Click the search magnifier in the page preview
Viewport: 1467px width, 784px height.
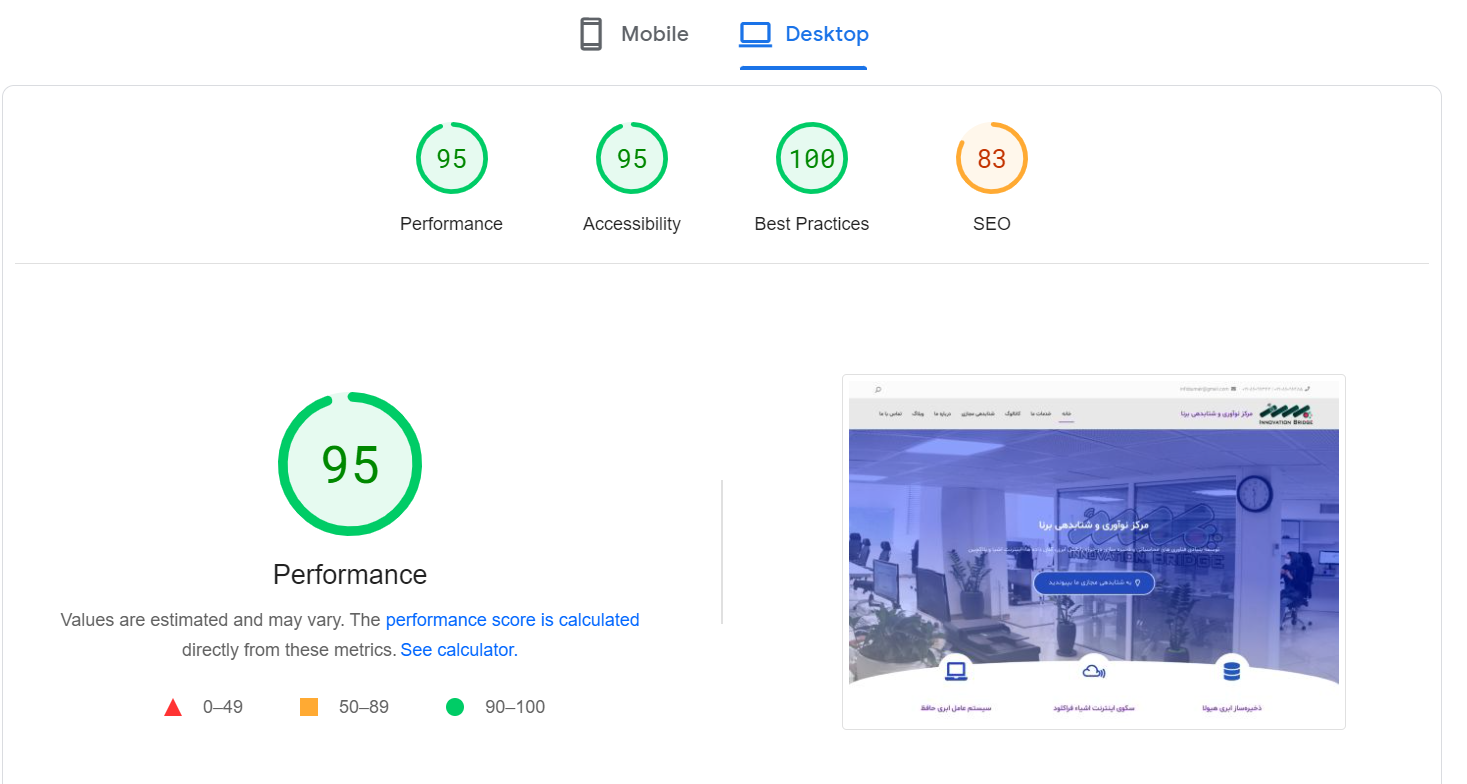point(878,389)
